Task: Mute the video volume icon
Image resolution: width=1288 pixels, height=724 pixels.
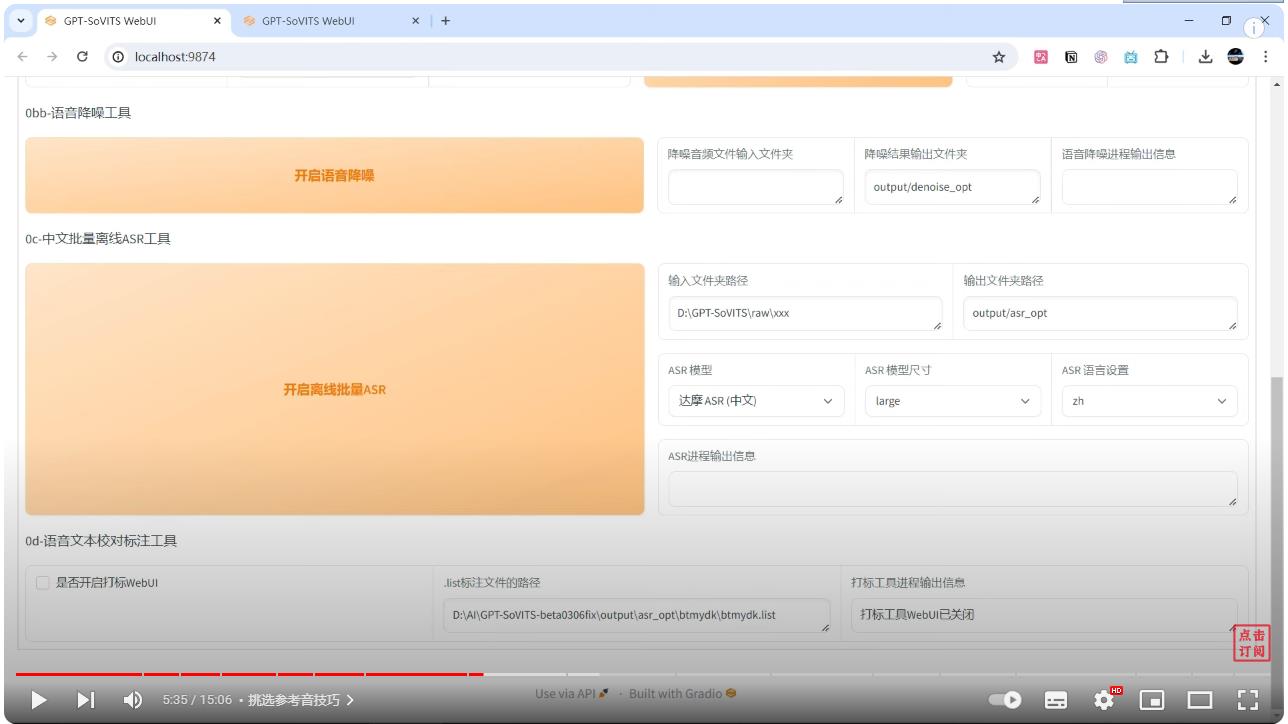Action: 131,700
